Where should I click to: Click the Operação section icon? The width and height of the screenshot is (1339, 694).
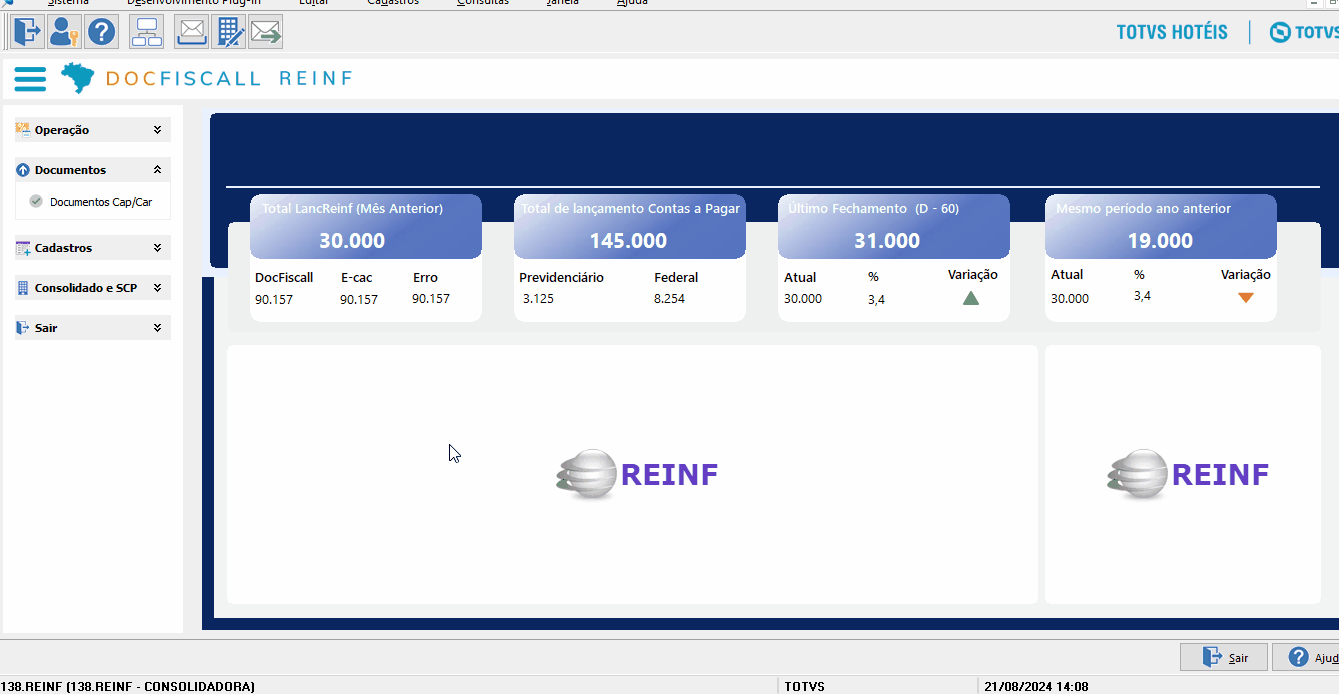click(x=23, y=129)
